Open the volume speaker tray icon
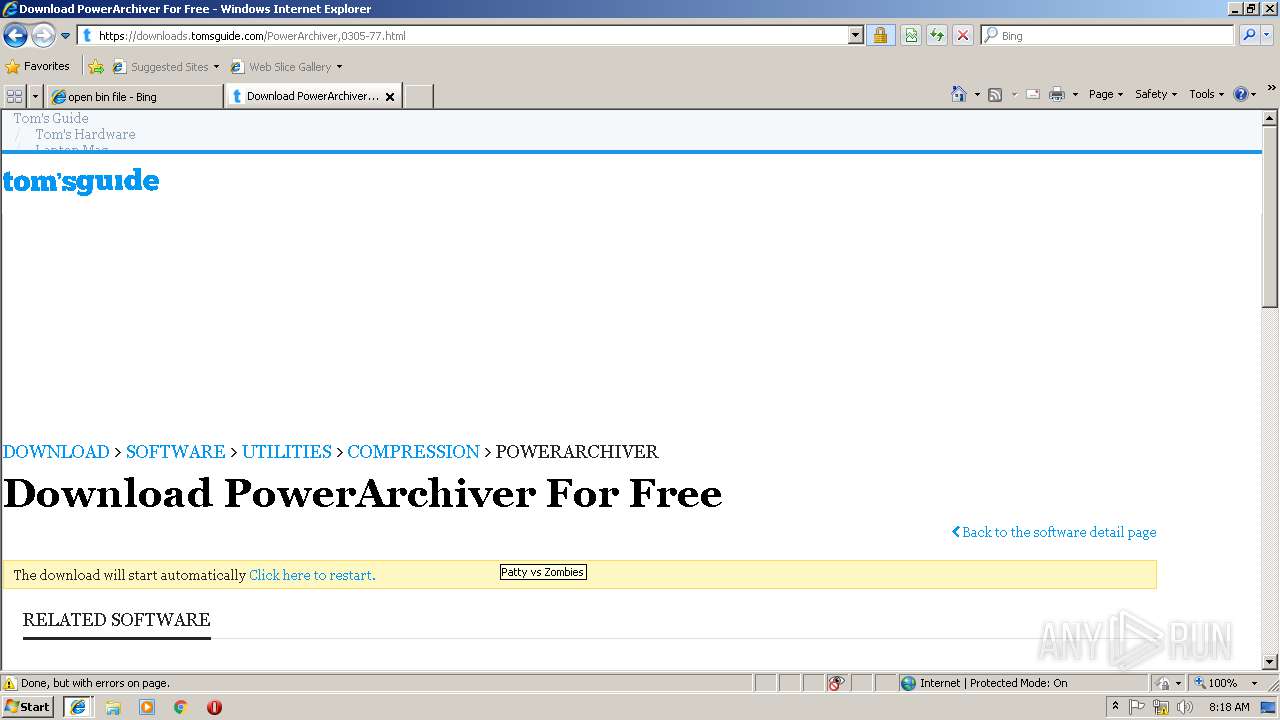 pos(1185,707)
